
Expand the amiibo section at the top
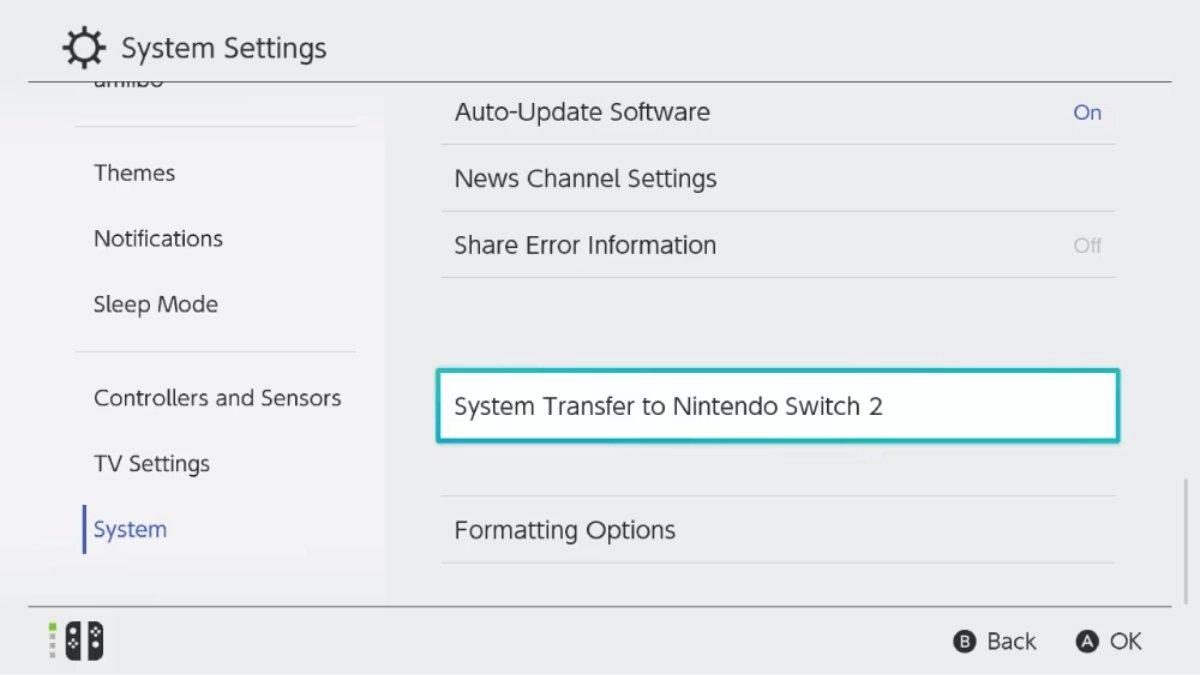(x=131, y=82)
